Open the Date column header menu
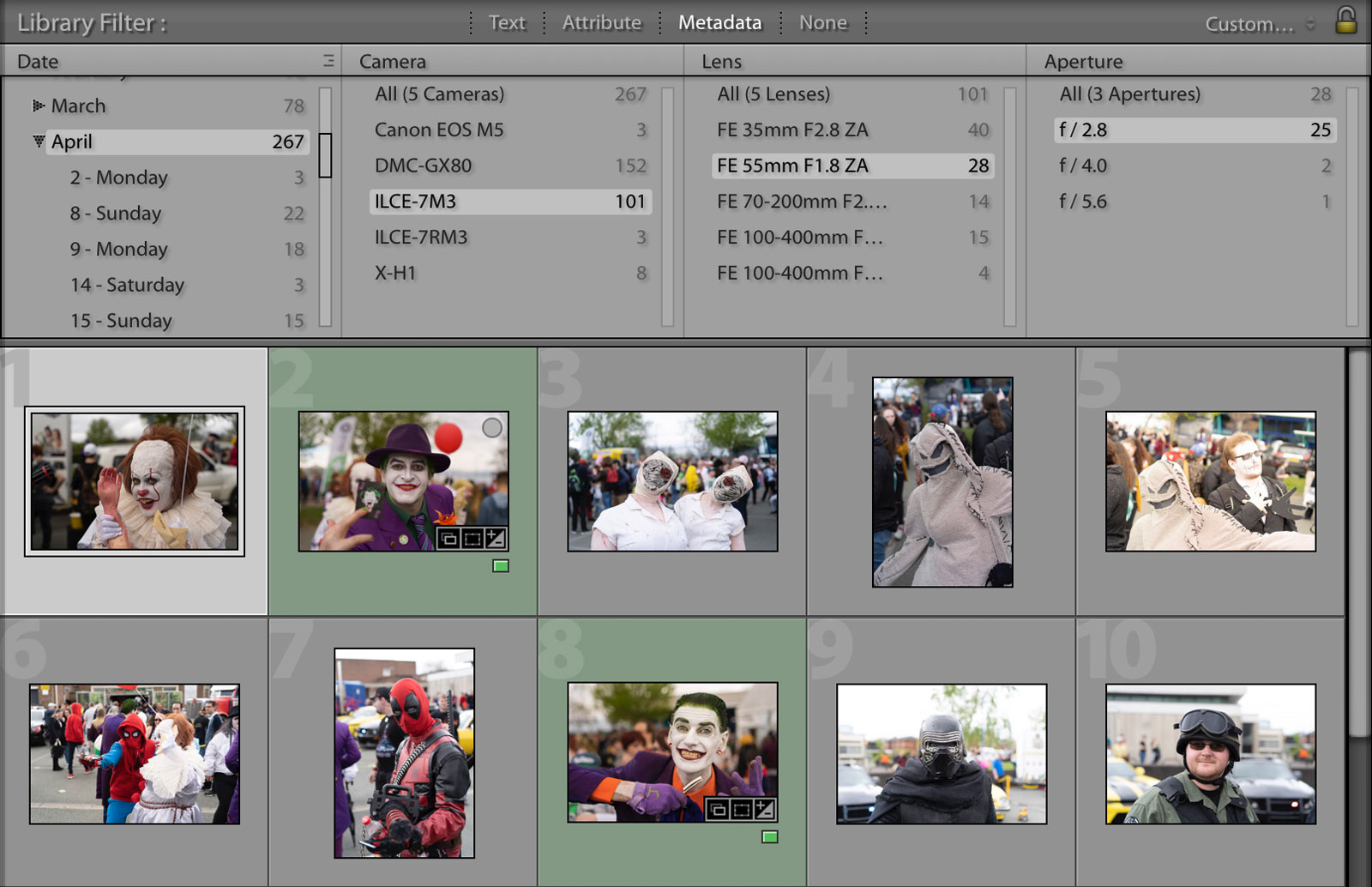The height and width of the screenshot is (887, 1372). 38,62
